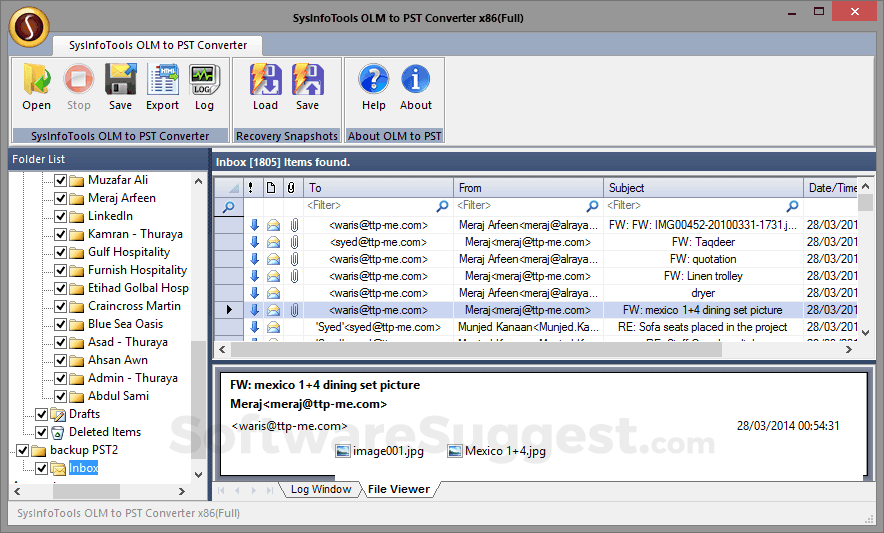This screenshot has width=884, height=533.
Task: Uncheck the Meraj Arfeen folder checkbox
Action: pyautogui.click(x=61, y=199)
